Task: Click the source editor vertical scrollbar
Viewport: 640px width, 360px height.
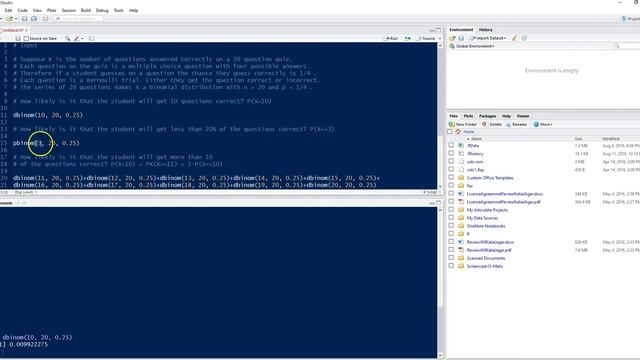Action: pos(440,116)
